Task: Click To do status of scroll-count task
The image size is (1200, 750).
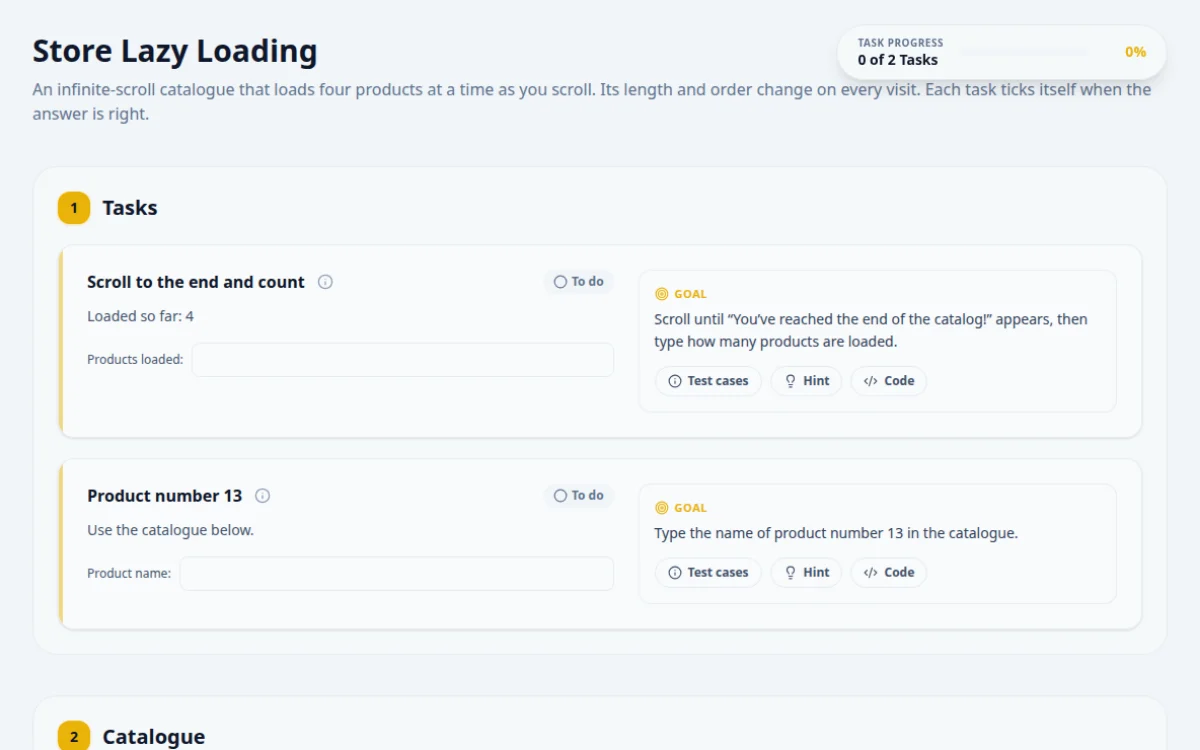Action: pos(579,282)
